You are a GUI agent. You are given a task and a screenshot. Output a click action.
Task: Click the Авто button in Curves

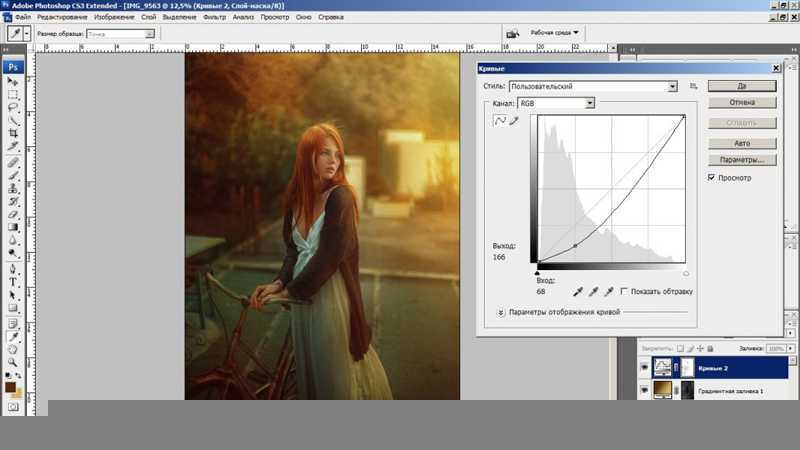[741, 143]
